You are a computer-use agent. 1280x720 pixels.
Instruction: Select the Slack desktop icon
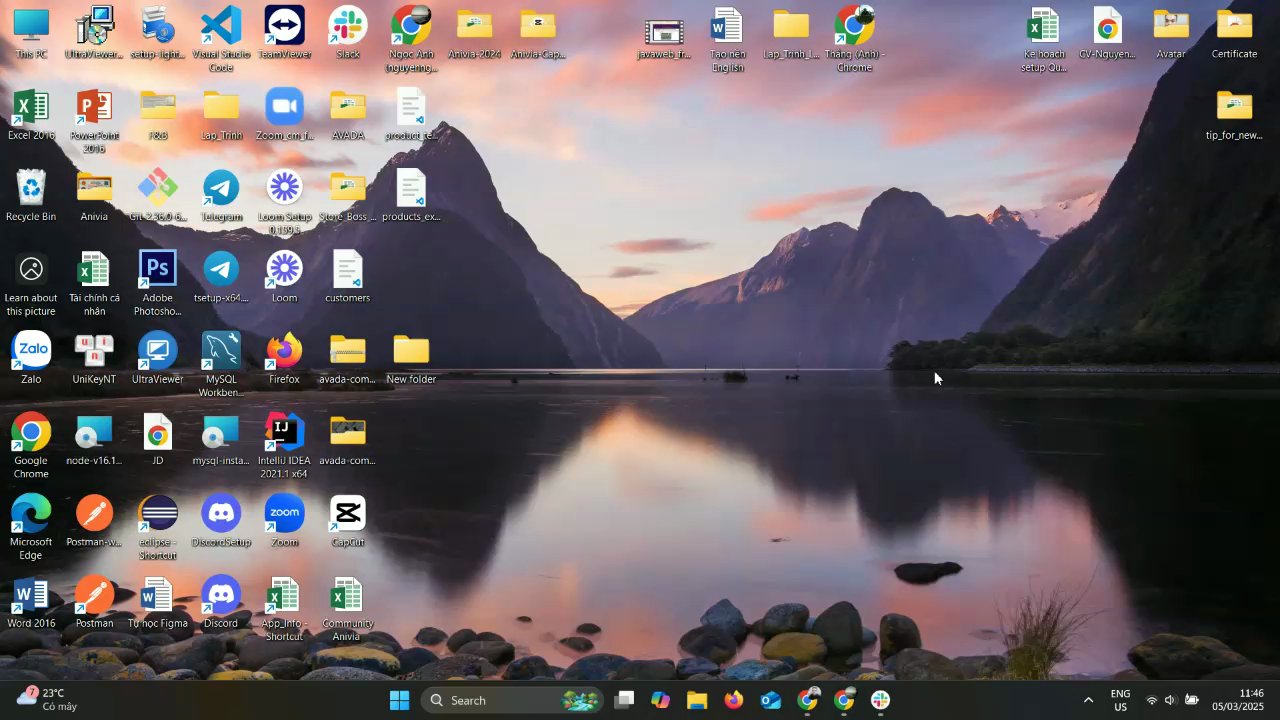(348, 33)
